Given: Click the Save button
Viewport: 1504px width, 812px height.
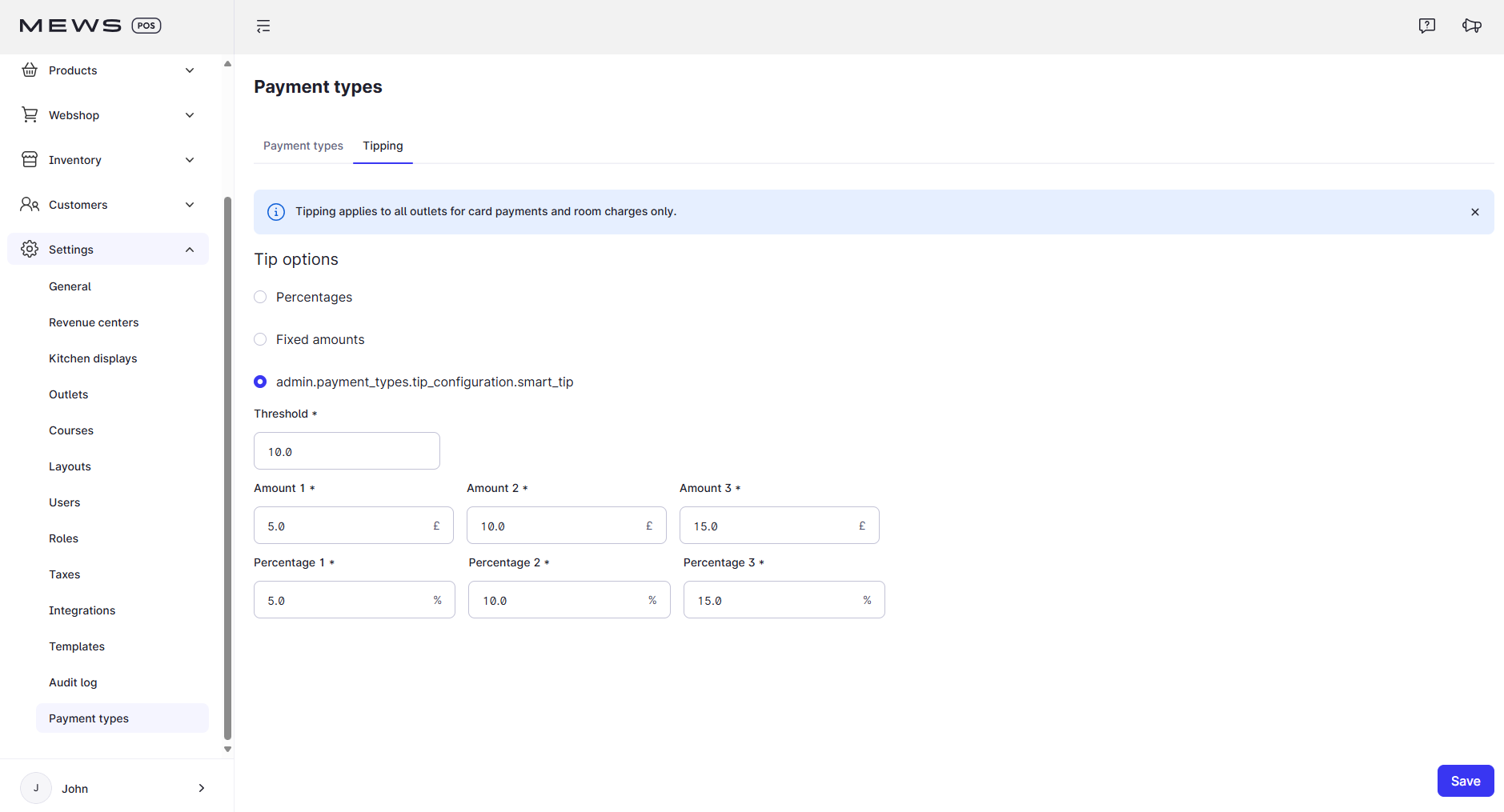Looking at the screenshot, I should coord(1465,780).
